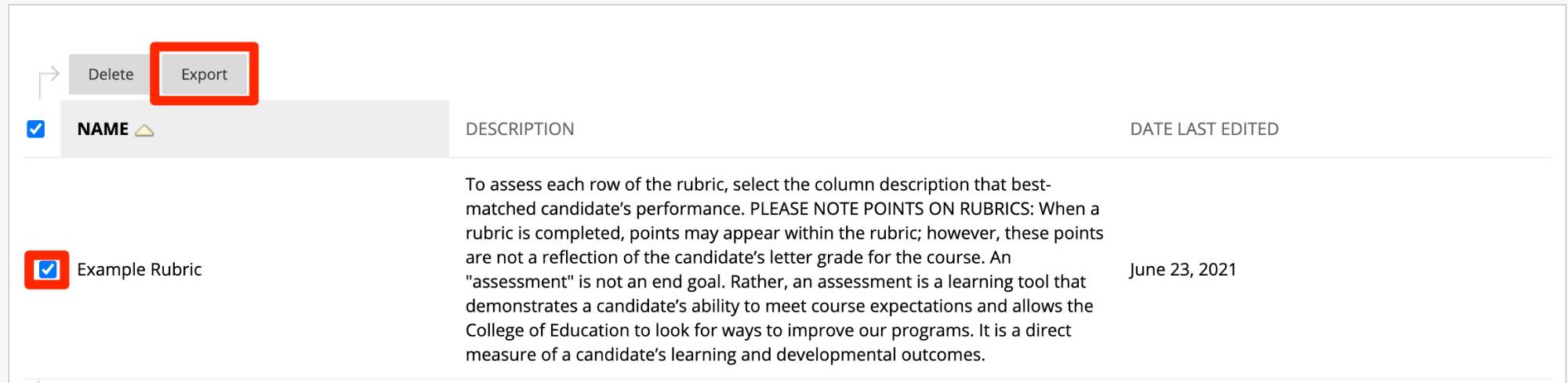Sort by the NAME column header
1568x383 pixels.
(x=103, y=129)
